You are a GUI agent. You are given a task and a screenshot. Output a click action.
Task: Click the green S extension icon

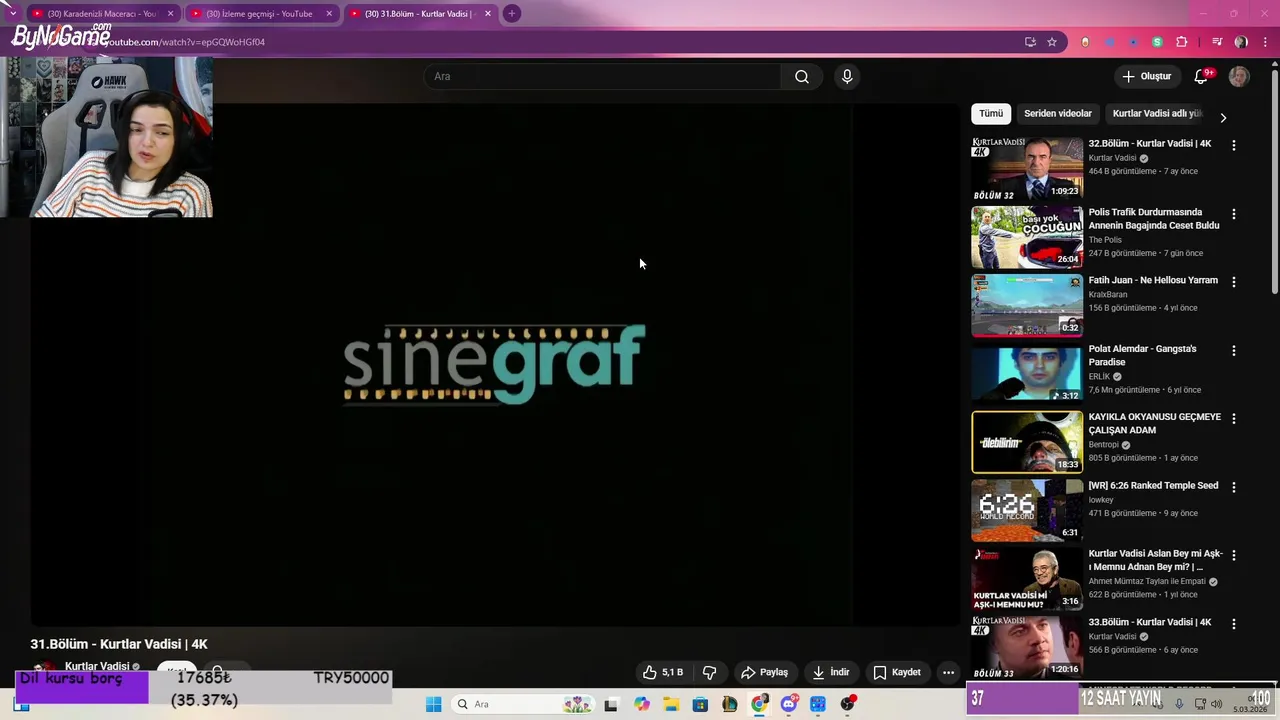pyautogui.click(x=1157, y=42)
